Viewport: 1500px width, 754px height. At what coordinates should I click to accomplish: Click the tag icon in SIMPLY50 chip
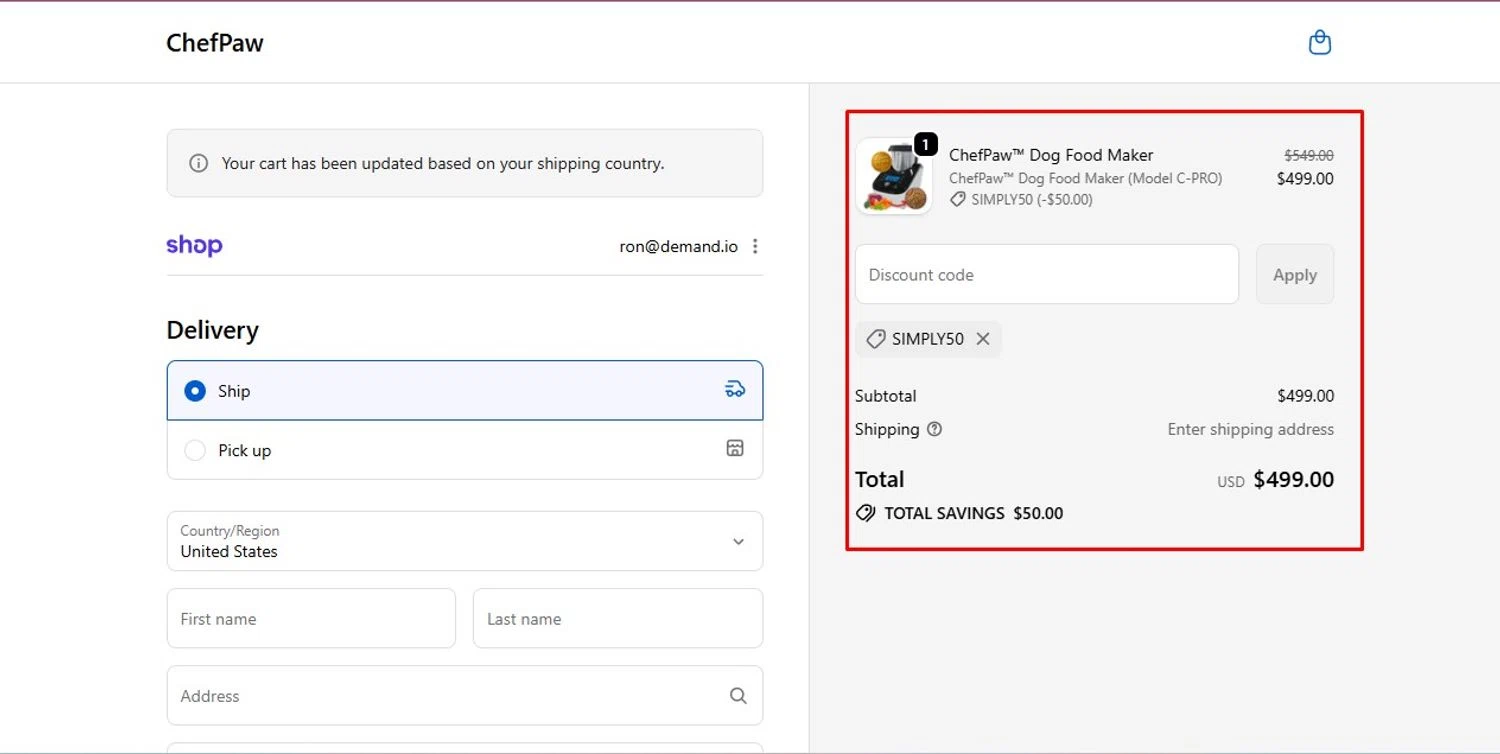click(875, 339)
